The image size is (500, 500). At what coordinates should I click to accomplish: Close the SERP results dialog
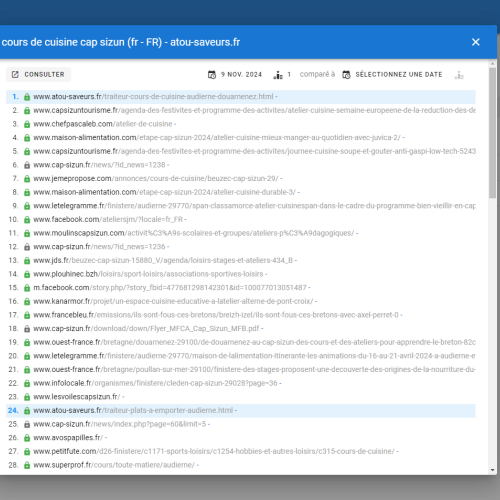476,42
